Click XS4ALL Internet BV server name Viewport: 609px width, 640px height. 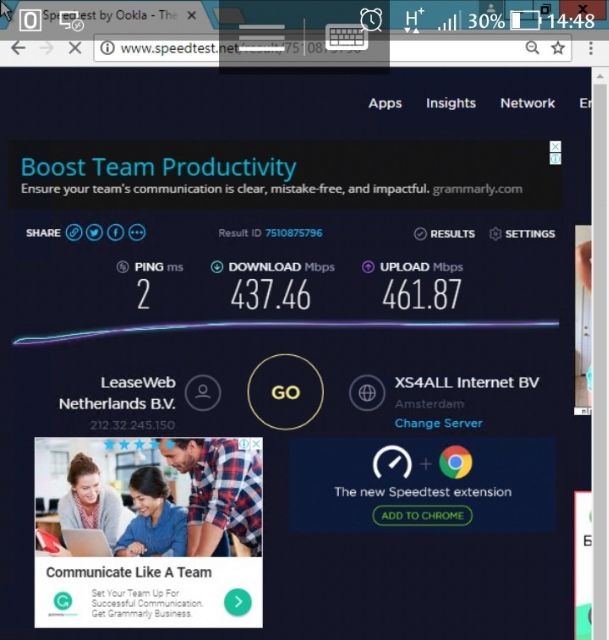point(467,382)
